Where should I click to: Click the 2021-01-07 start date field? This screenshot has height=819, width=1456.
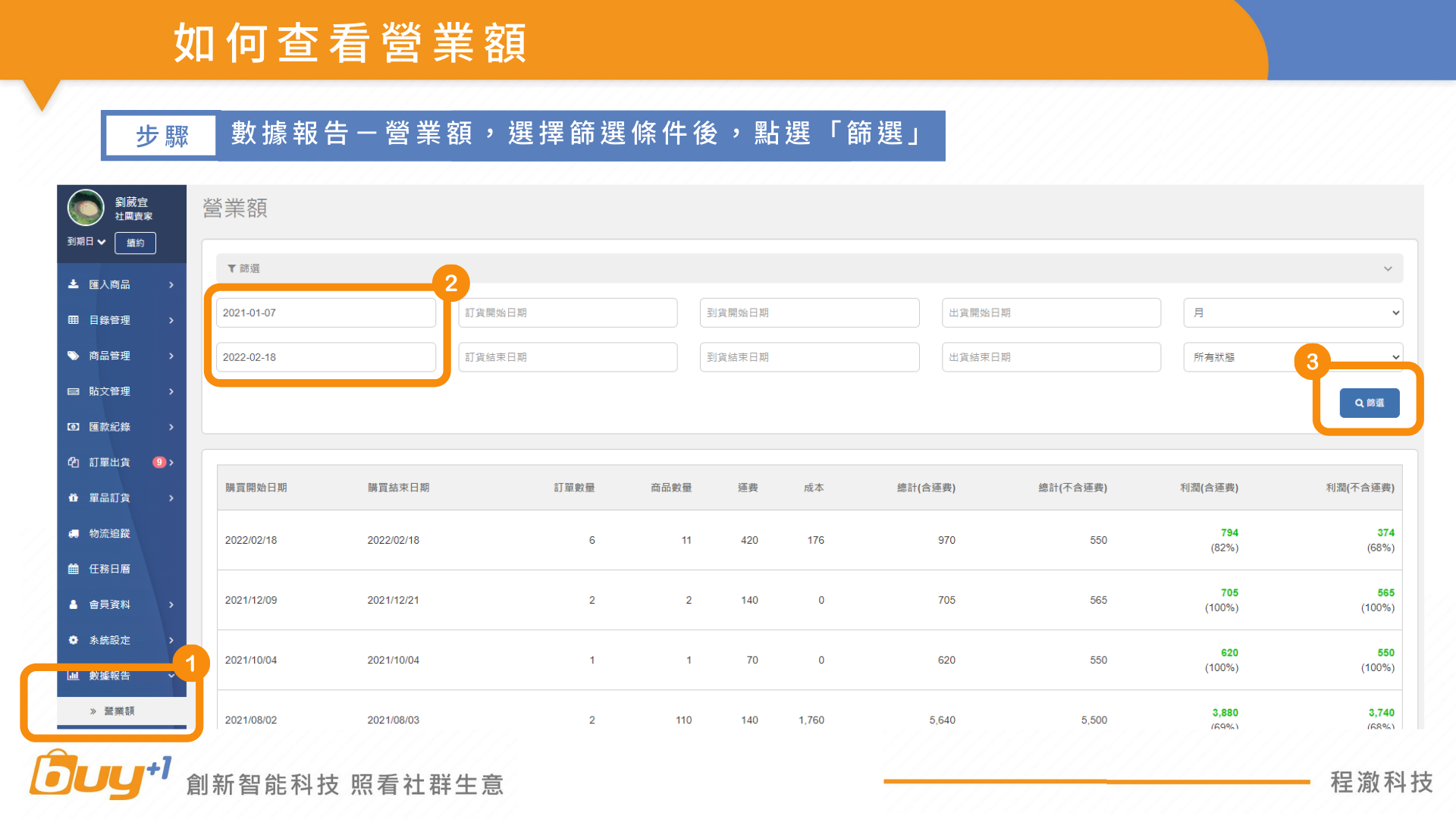[325, 312]
